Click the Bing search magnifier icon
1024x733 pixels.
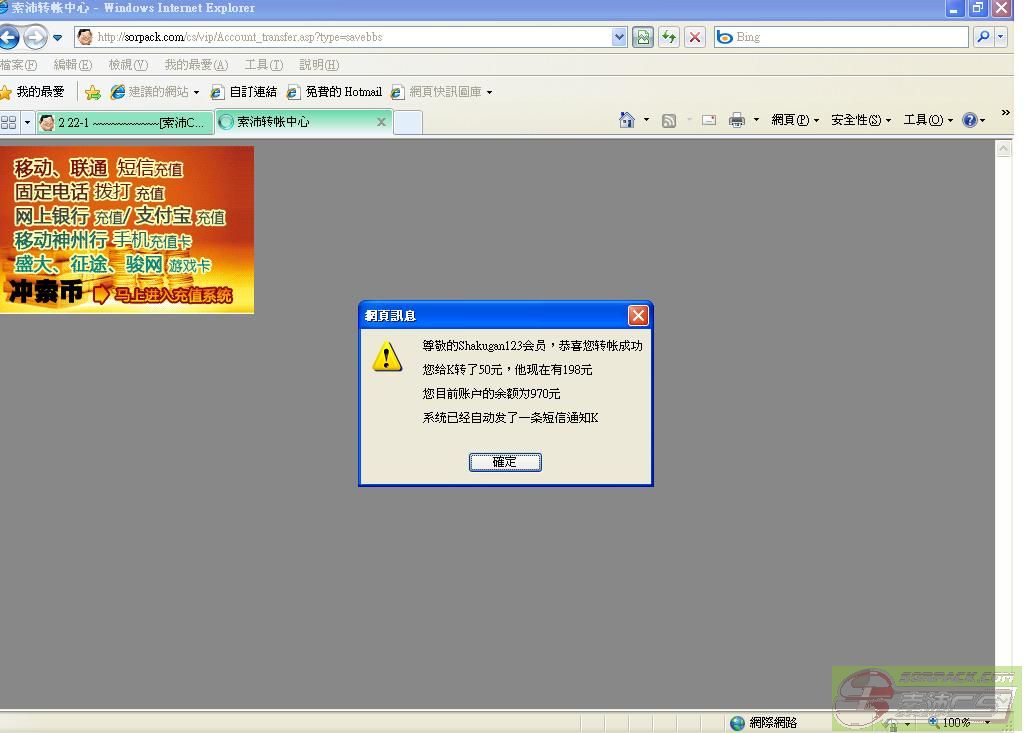point(983,37)
